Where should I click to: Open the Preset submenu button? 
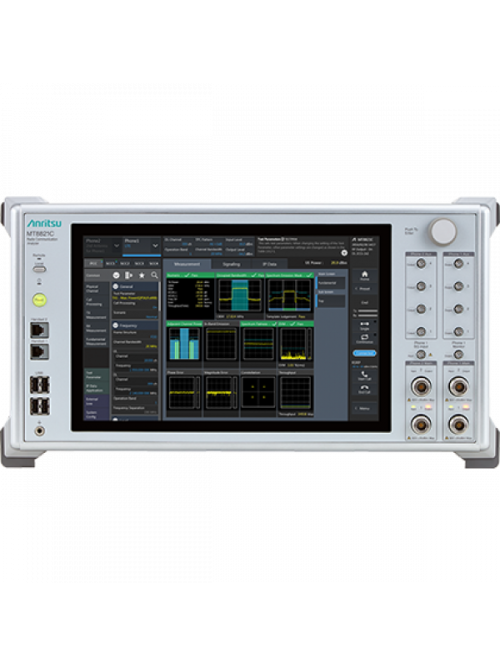pos(364,289)
